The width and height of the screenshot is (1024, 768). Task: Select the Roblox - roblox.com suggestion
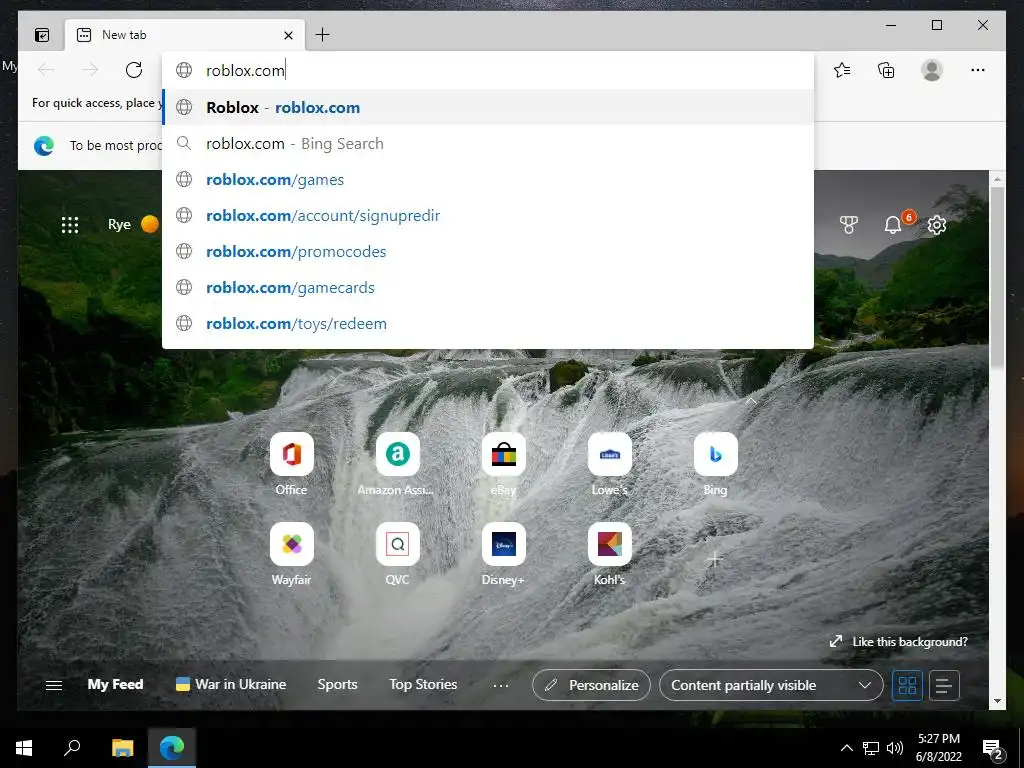pos(488,107)
